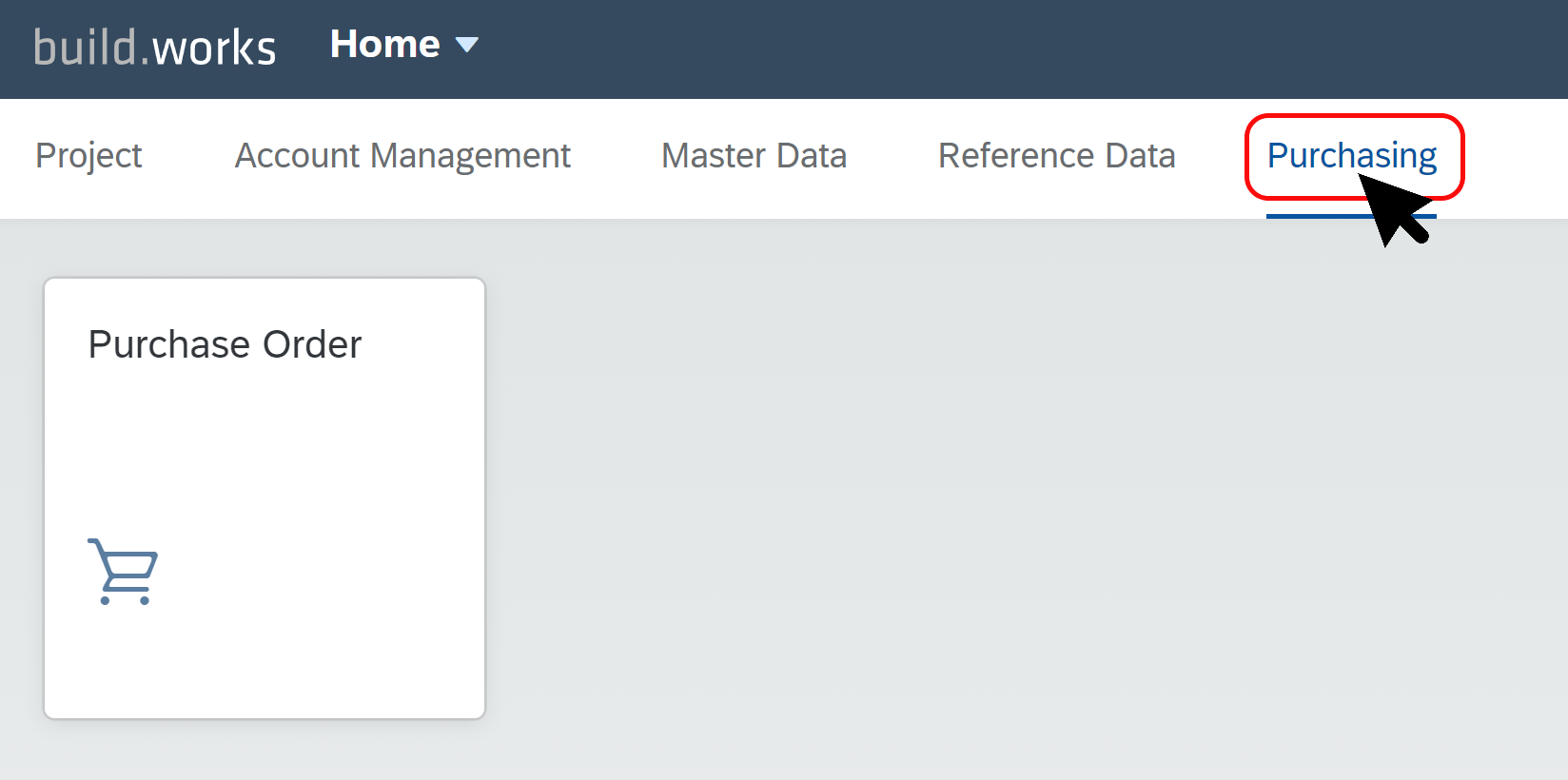Click the word 'build' in the logo
The width and height of the screenshot is (1568, 780).
point(85,48)
